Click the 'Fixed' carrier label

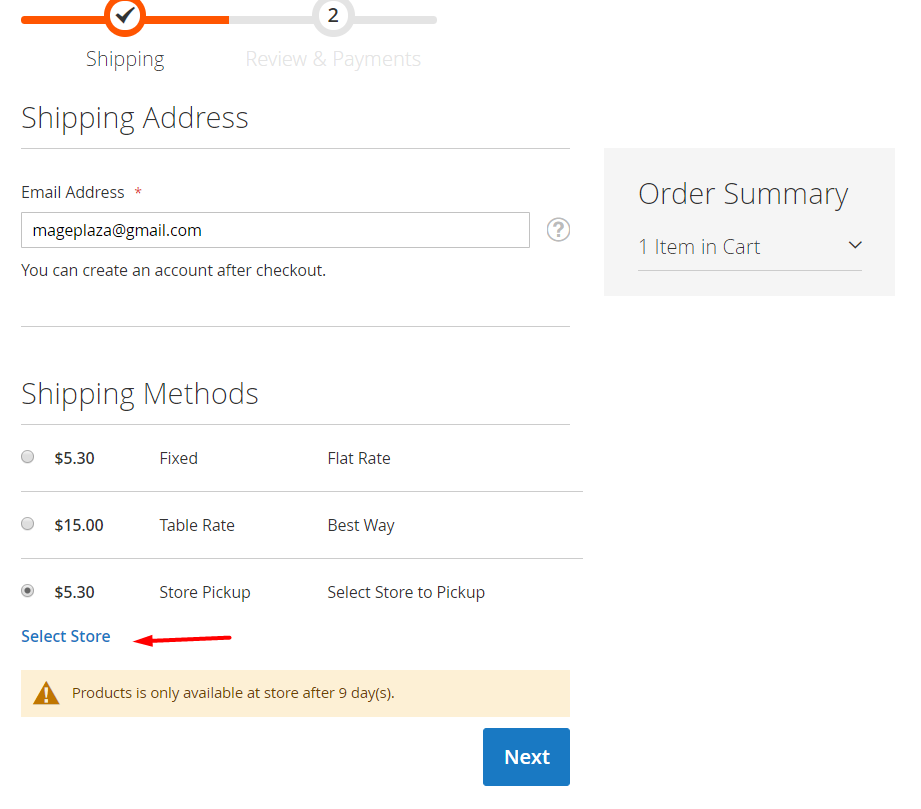coord(178,458)
